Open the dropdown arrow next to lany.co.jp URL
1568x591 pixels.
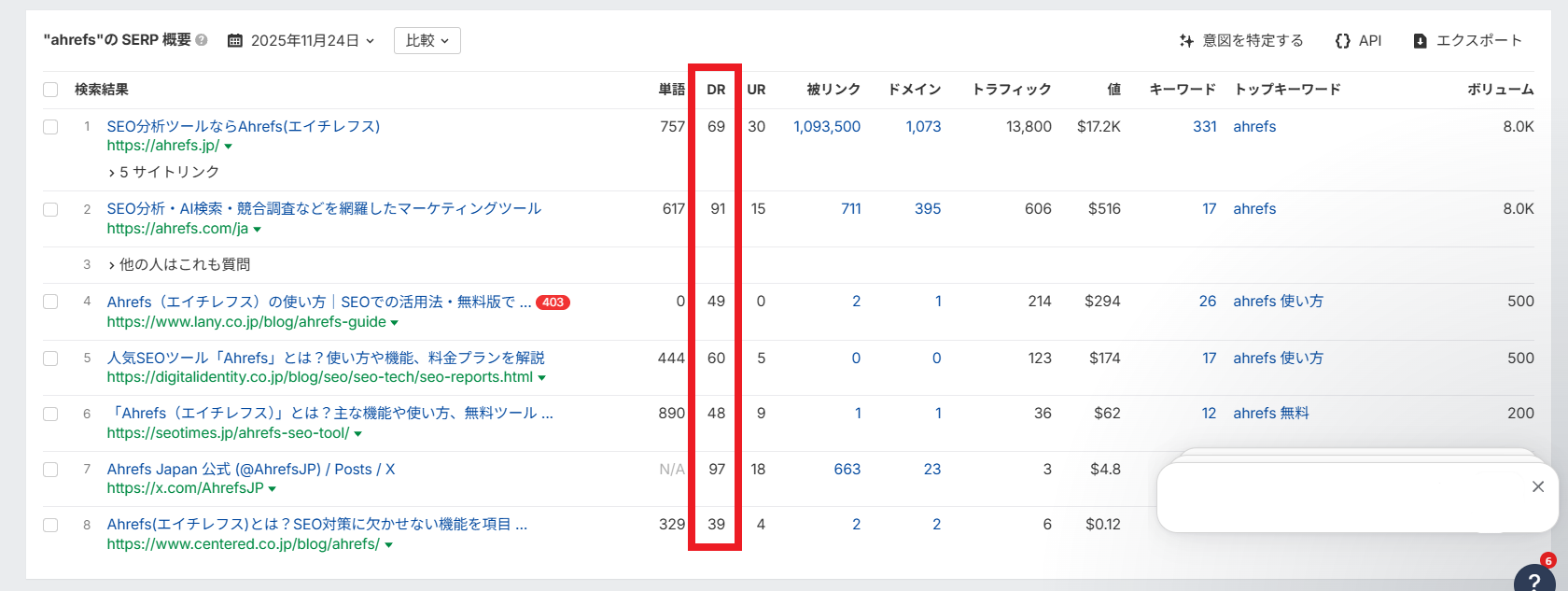[x=394, y=323]
